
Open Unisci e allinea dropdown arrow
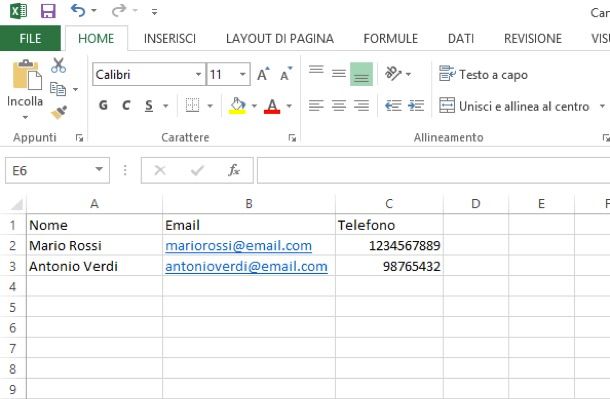[x=602, y=106]
